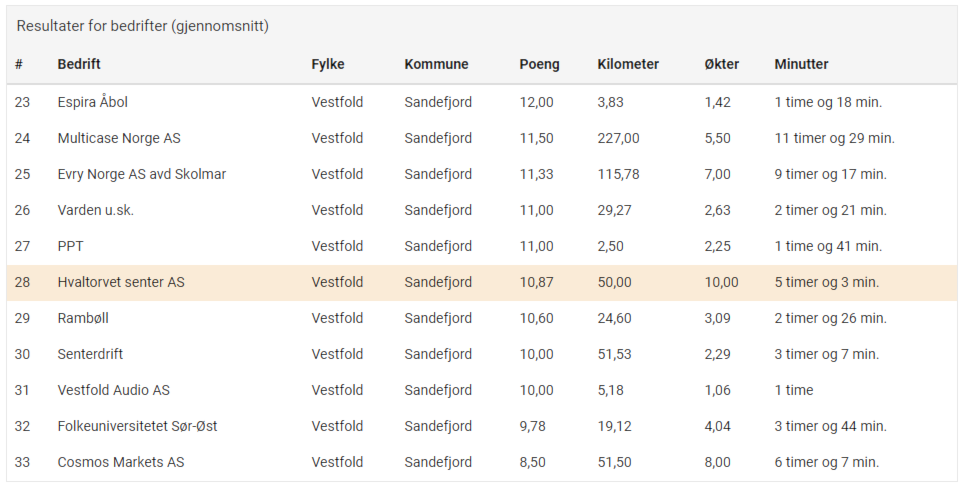Click the Resultater for bedrifter heading
This screenshot has height=491, width=967.
pyautogui.click(x=142, y=27)
